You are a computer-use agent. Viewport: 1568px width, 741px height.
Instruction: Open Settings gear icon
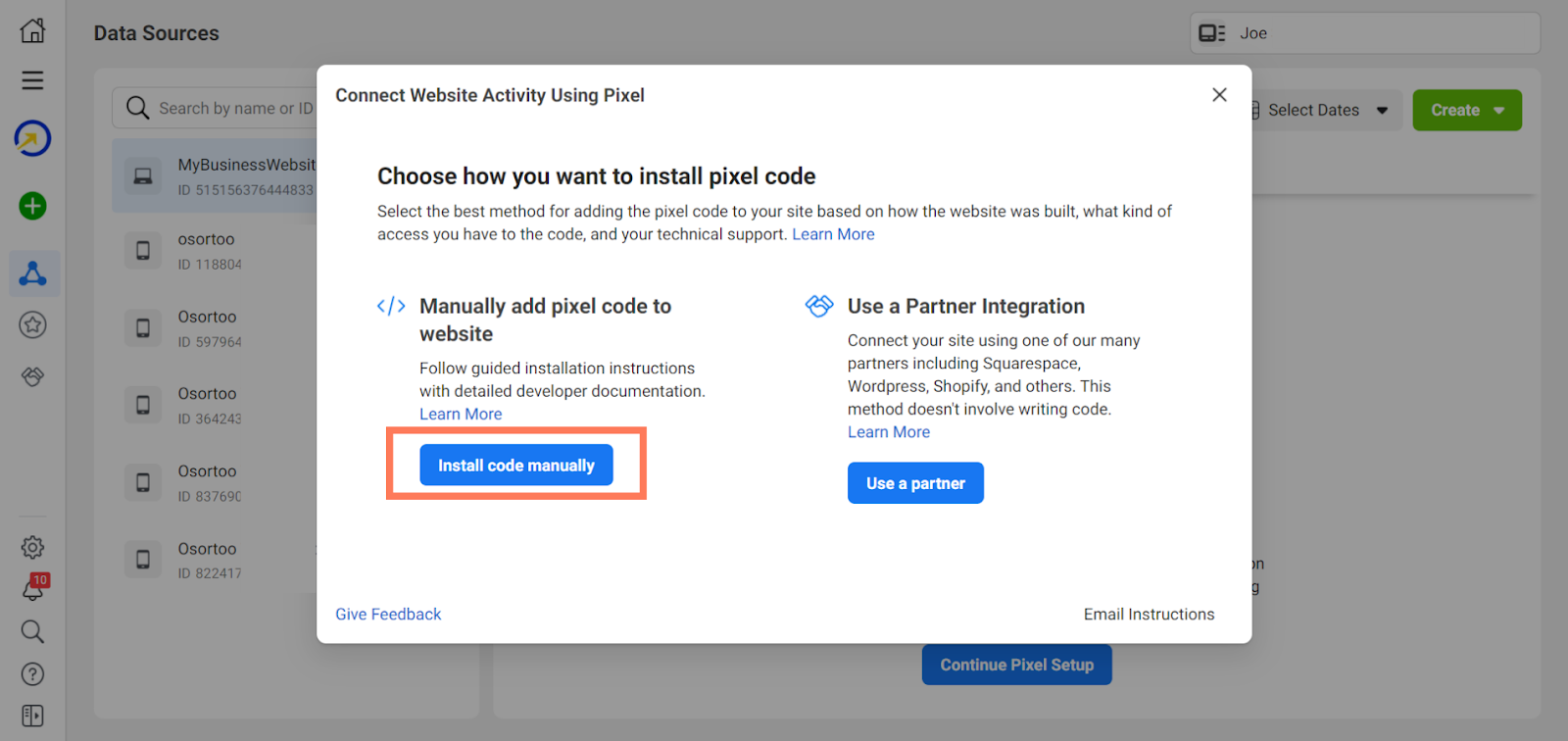point(32,547)
